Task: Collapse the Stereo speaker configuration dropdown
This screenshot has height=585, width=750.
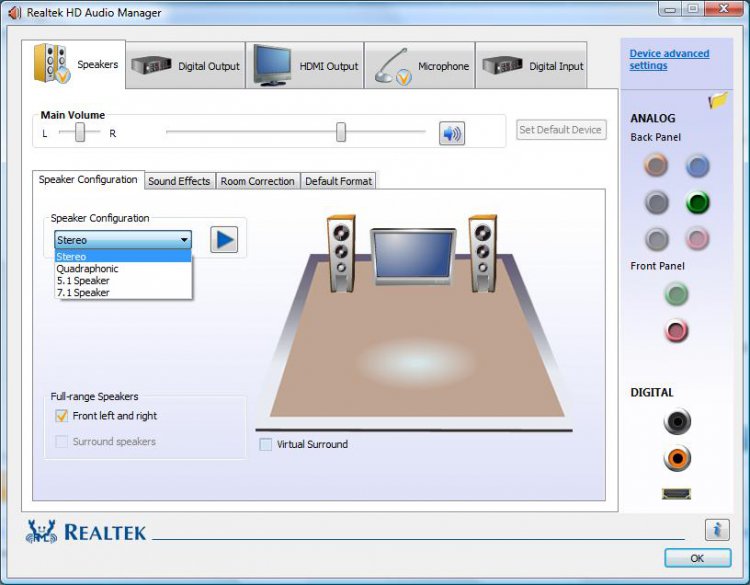Action: [123, 240]
